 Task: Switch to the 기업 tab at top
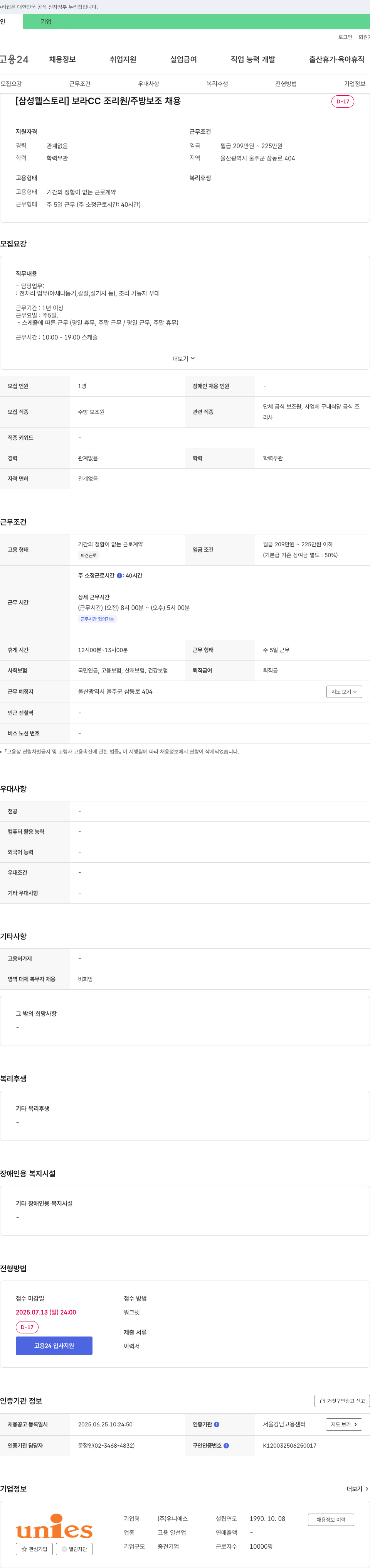46,22
